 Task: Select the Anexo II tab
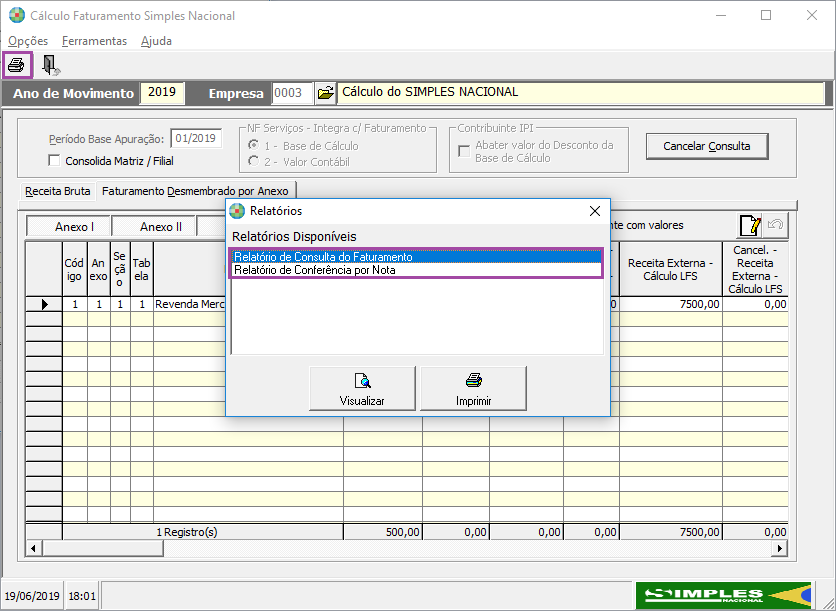point(154,227)
